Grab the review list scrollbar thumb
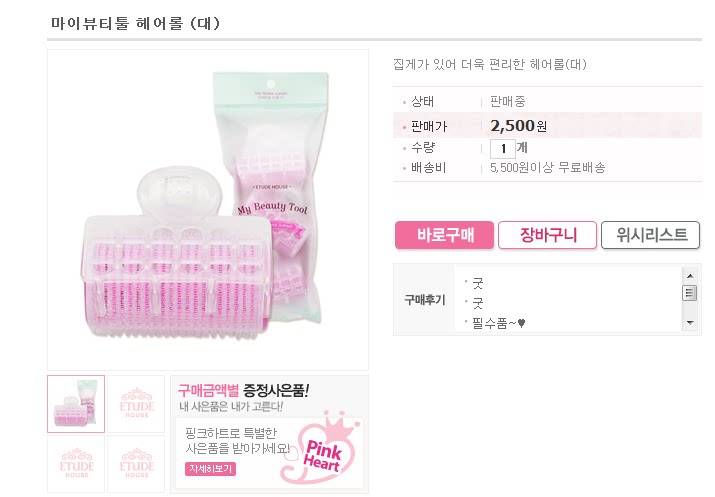The image size is (715, 497). [688, 293]
